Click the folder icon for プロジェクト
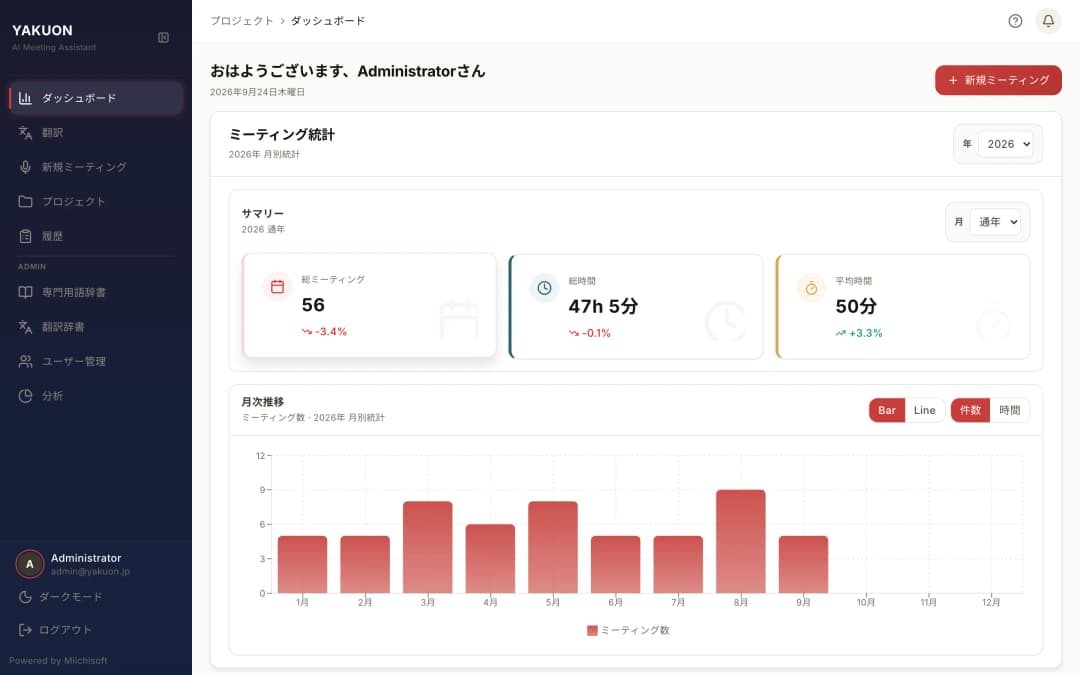The height and width of the screenshot is (675, 1080). point(25,201)
